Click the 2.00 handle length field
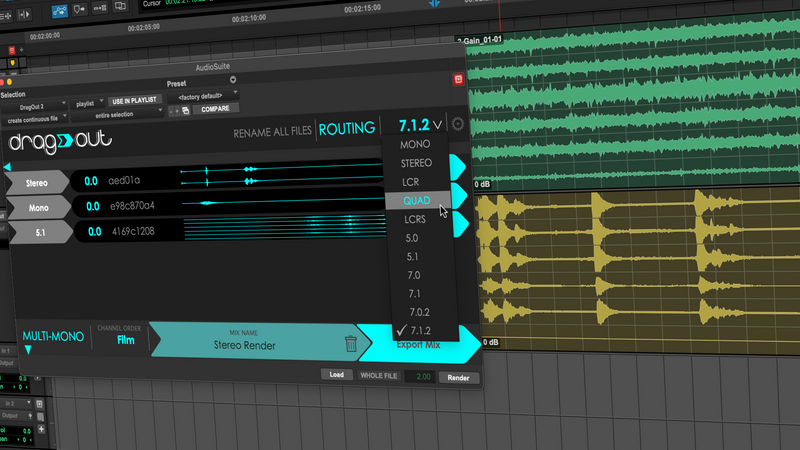This screenshot has width=800, height=450. click(x=423, y=377)
